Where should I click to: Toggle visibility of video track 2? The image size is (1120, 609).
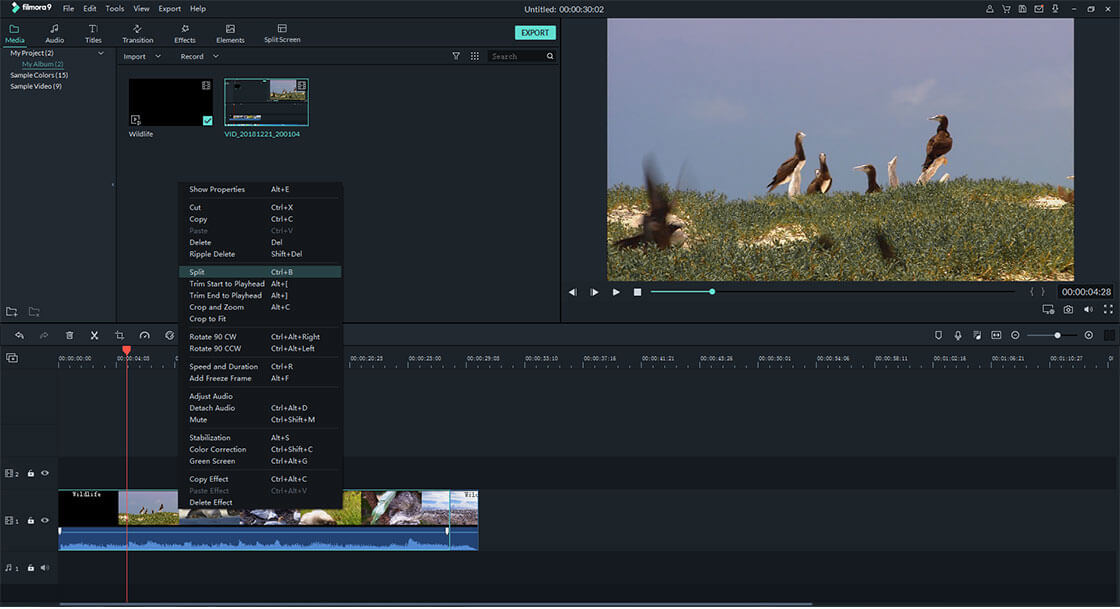point(43,473)
